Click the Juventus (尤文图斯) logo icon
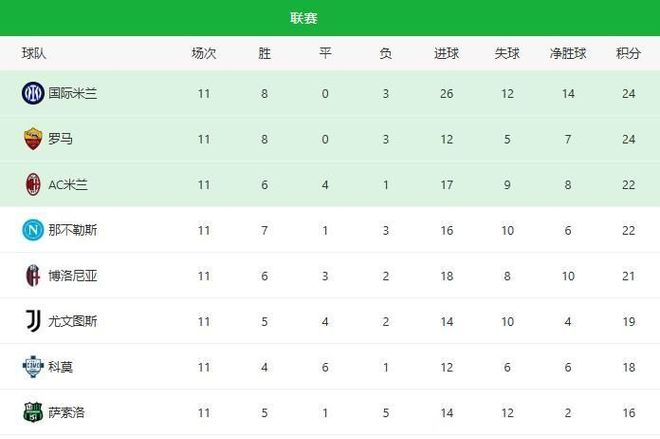 click(x=32, y=321)
